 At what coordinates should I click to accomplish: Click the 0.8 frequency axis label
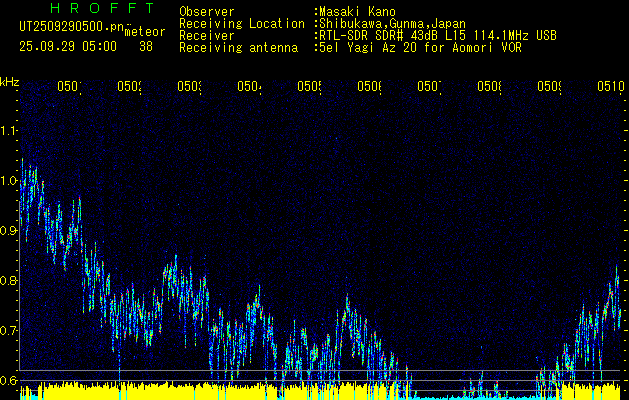tap(9, 280)
